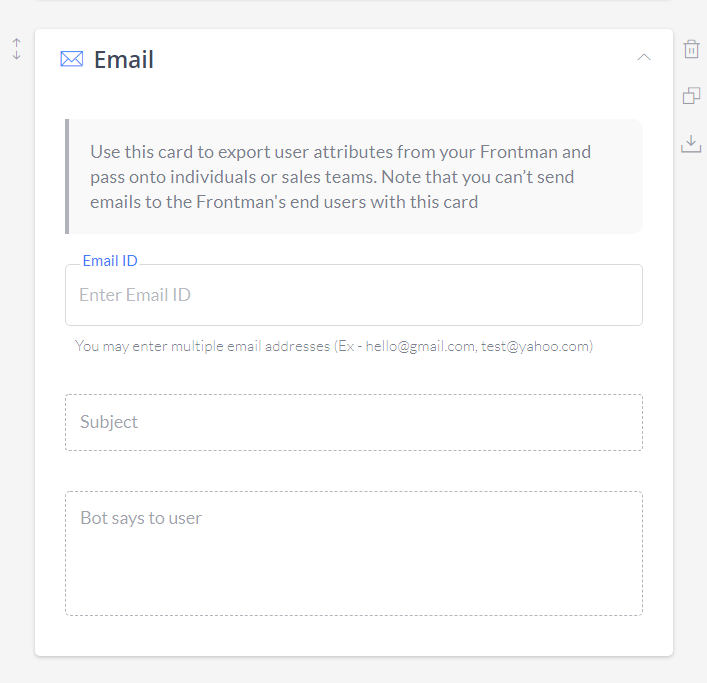Click empty card space below message box
Viewport: 707px width, 683px height.
point(354,636)
